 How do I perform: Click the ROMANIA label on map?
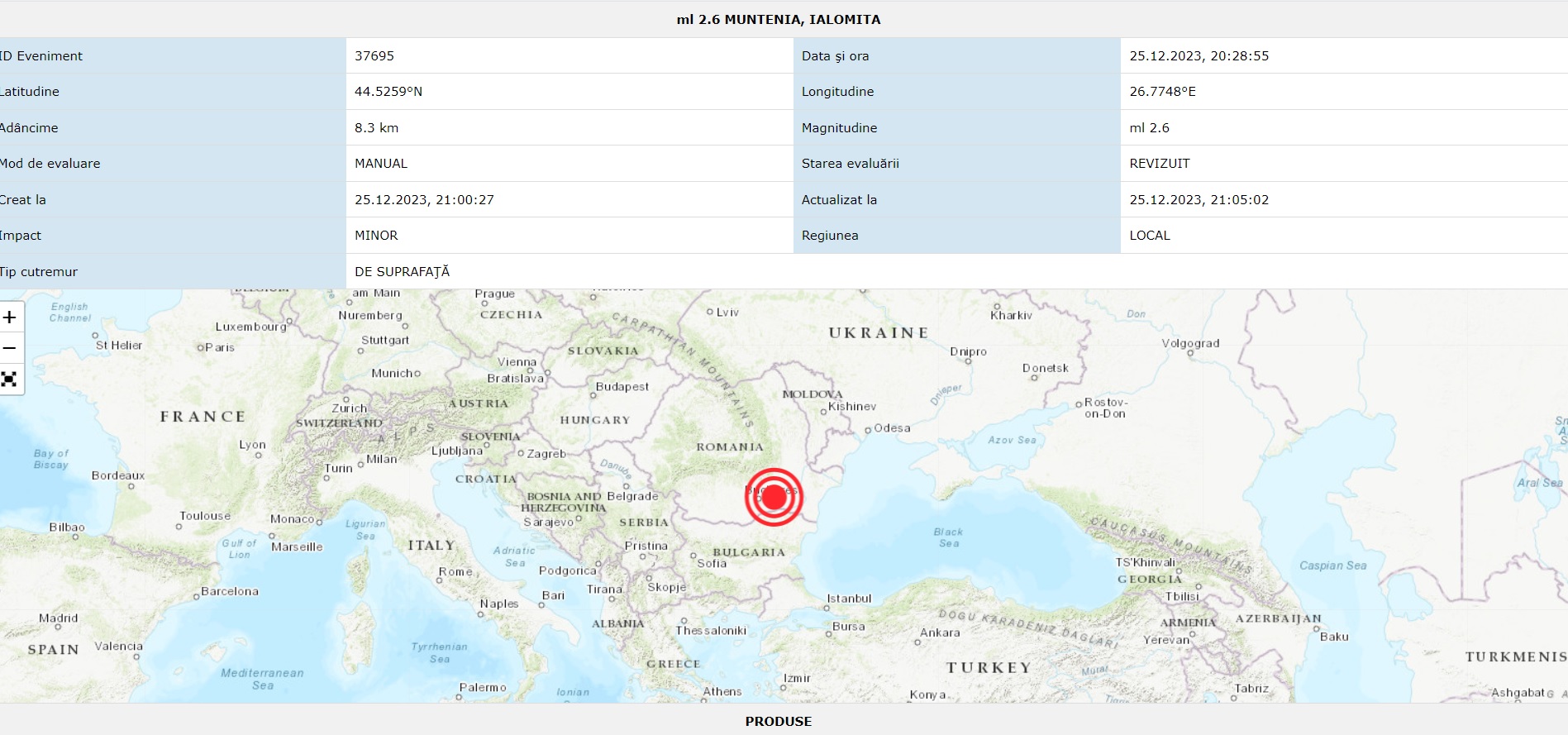[730, 447]
